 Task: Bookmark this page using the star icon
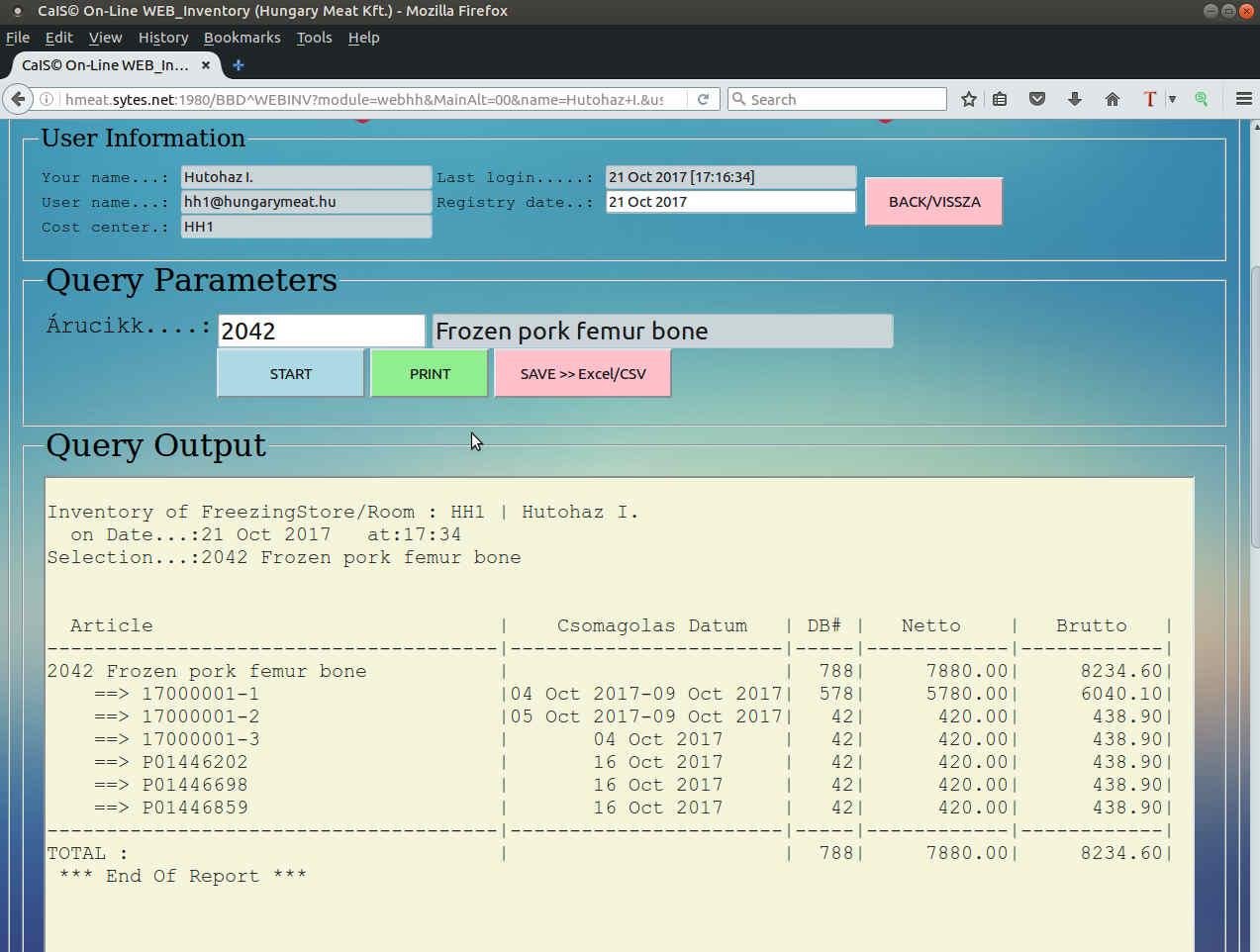coord(968,99)
